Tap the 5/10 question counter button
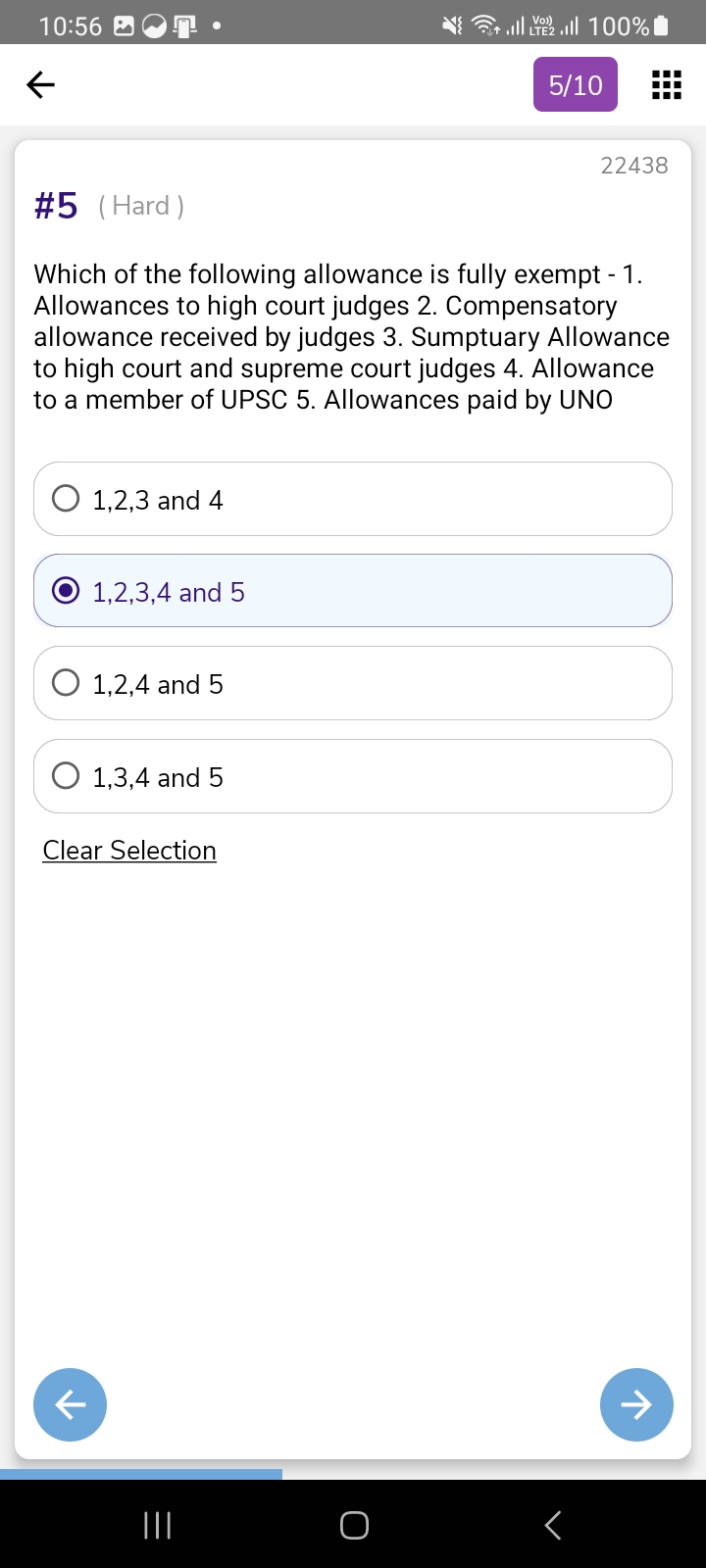Viewport: 706px width, 1568px height. pyautogui.click(x=576, y=85)
